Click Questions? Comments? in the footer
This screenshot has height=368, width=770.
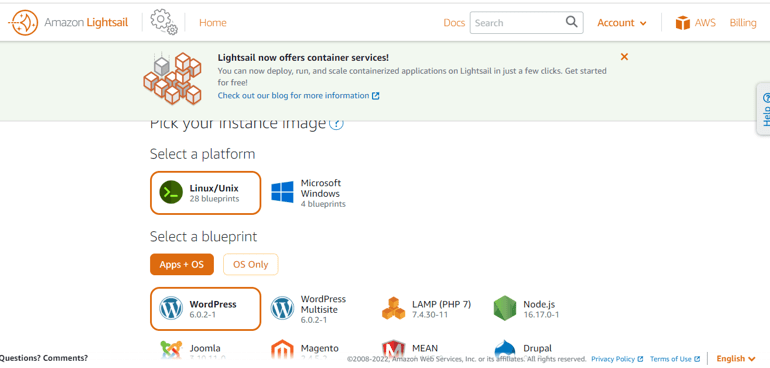point(44,358)
